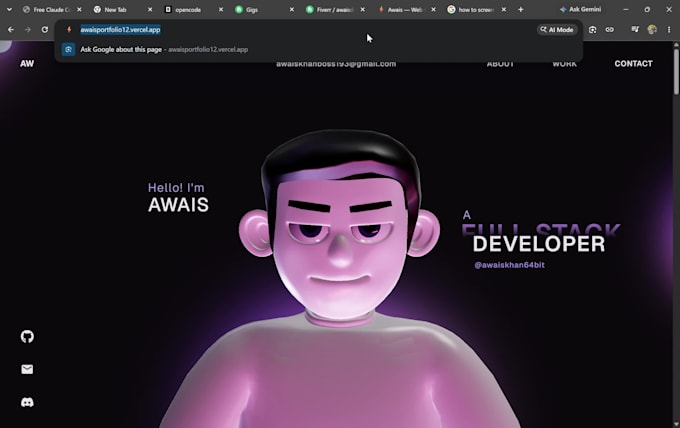Close the Gigs tab

292,9
